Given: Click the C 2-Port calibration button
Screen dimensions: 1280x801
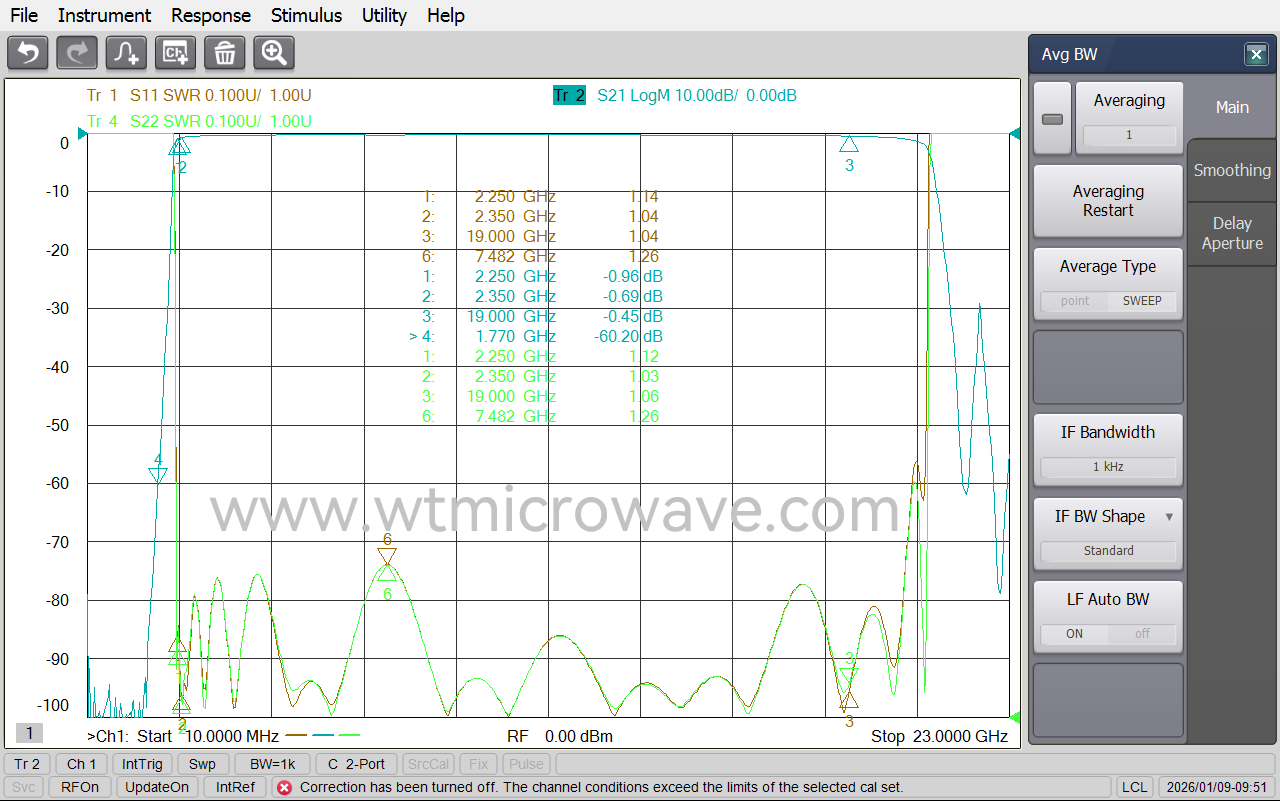Looking at the screenshot, I should click(x=356, y=763).
